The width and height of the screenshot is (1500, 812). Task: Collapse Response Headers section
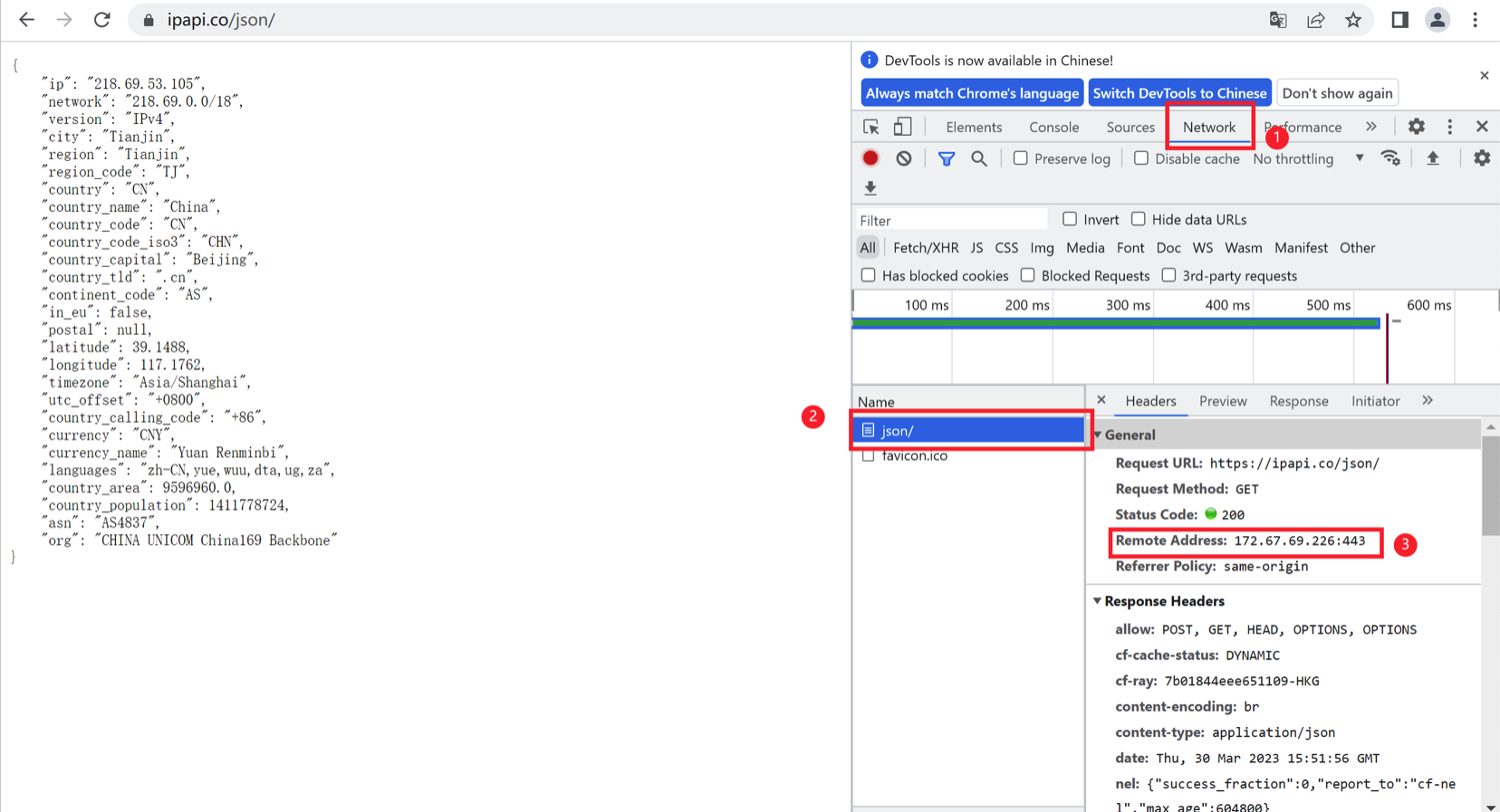1098,601
